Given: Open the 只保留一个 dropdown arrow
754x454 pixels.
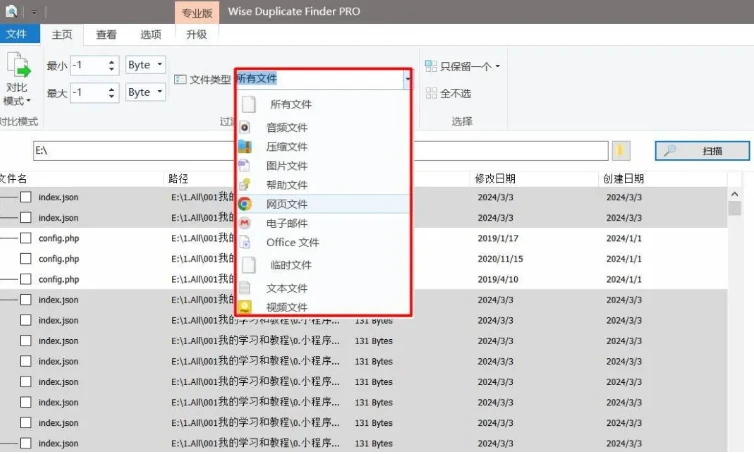Looking at the screenshot, I should tap(498, 67).
